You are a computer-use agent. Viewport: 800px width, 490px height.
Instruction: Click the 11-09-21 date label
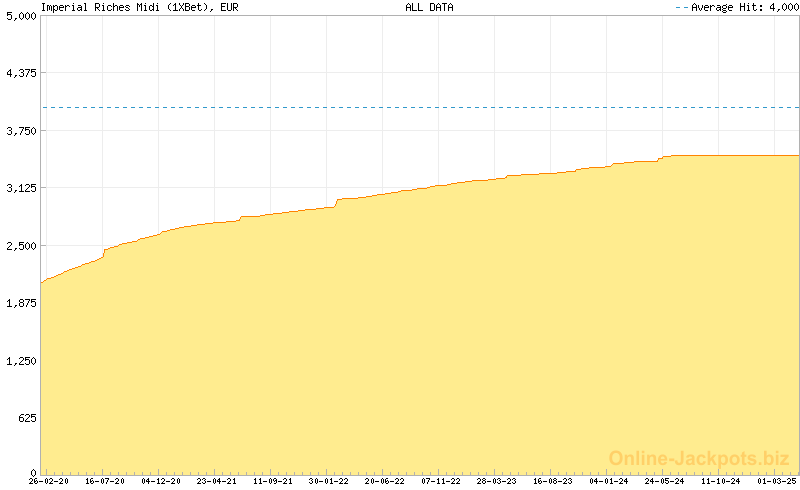click(x=272, y=481)
